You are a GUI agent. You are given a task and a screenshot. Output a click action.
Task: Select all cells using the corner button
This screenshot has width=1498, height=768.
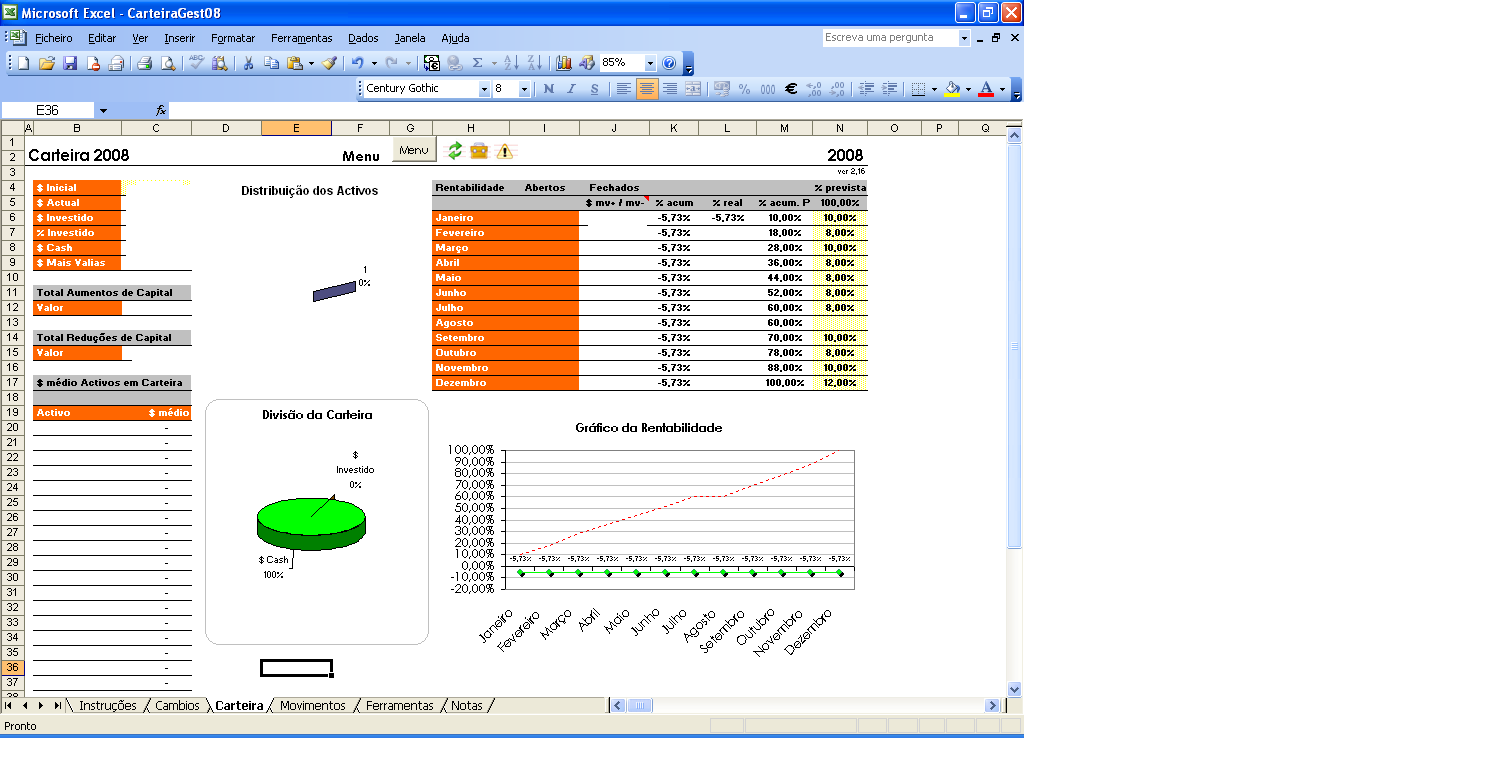[x=12, y=128]
